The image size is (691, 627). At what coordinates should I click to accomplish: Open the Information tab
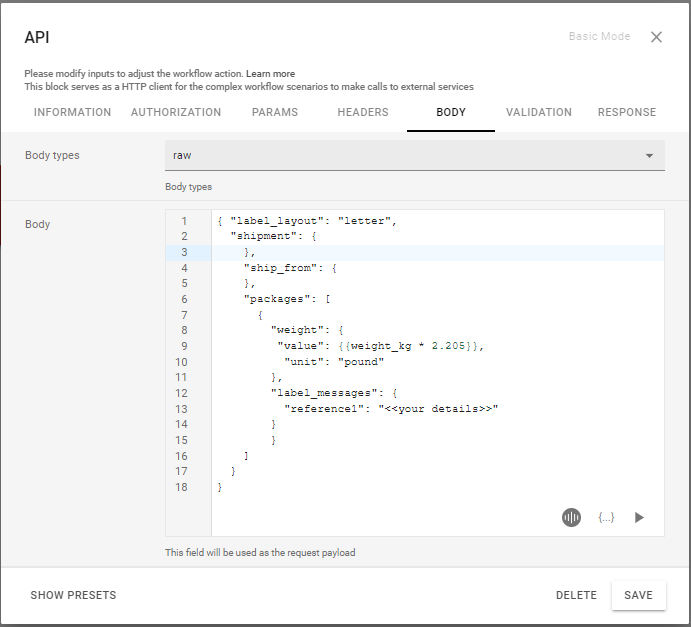[72, 113]
